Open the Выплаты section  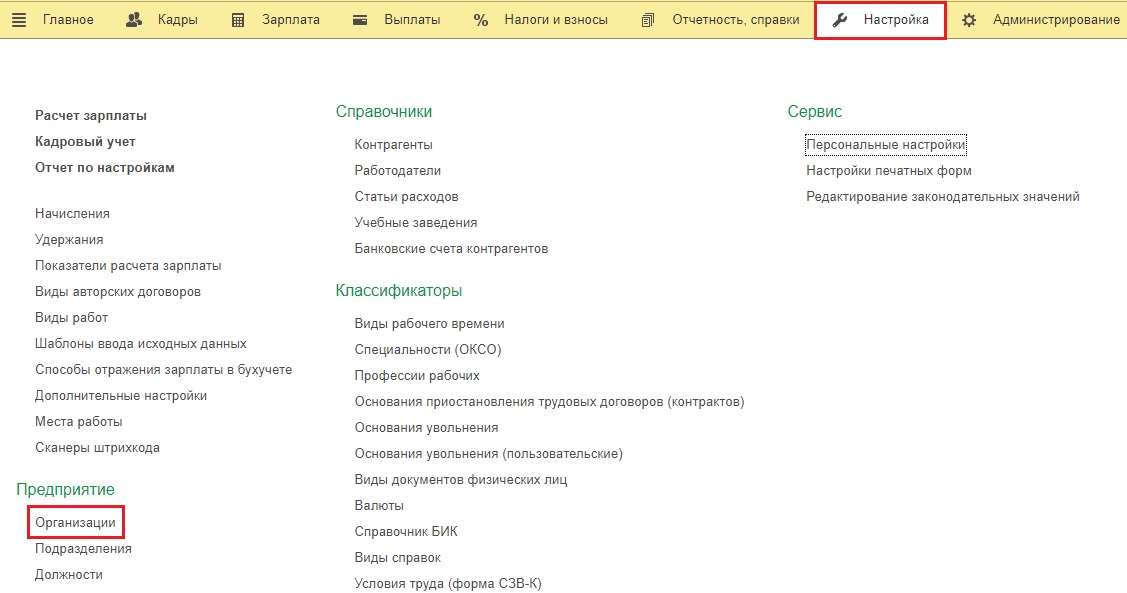[x=413, y=19]
